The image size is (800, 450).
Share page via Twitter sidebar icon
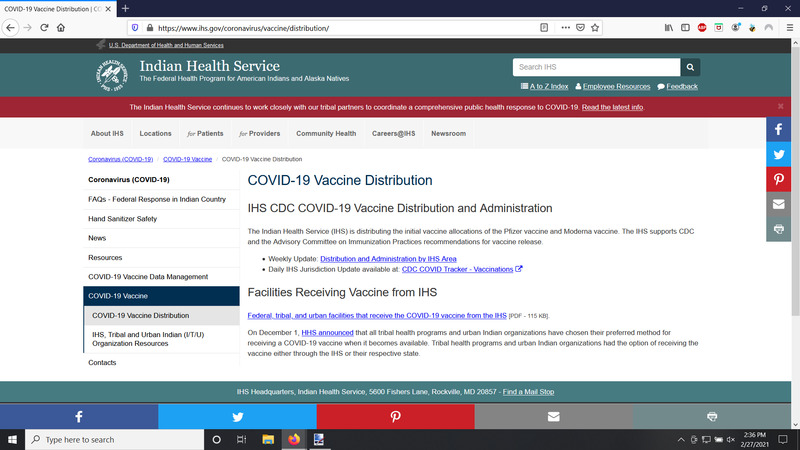click(779, 154)
